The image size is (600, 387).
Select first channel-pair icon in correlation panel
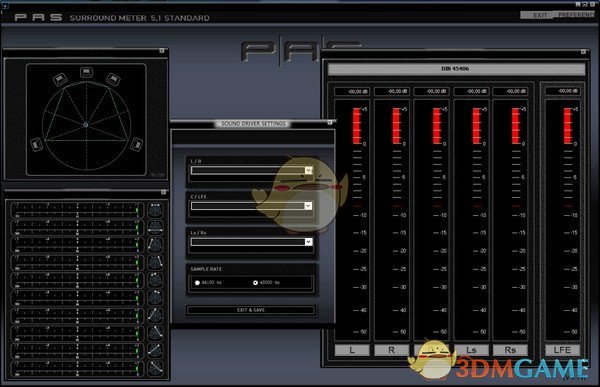click(x=155, y=210)
